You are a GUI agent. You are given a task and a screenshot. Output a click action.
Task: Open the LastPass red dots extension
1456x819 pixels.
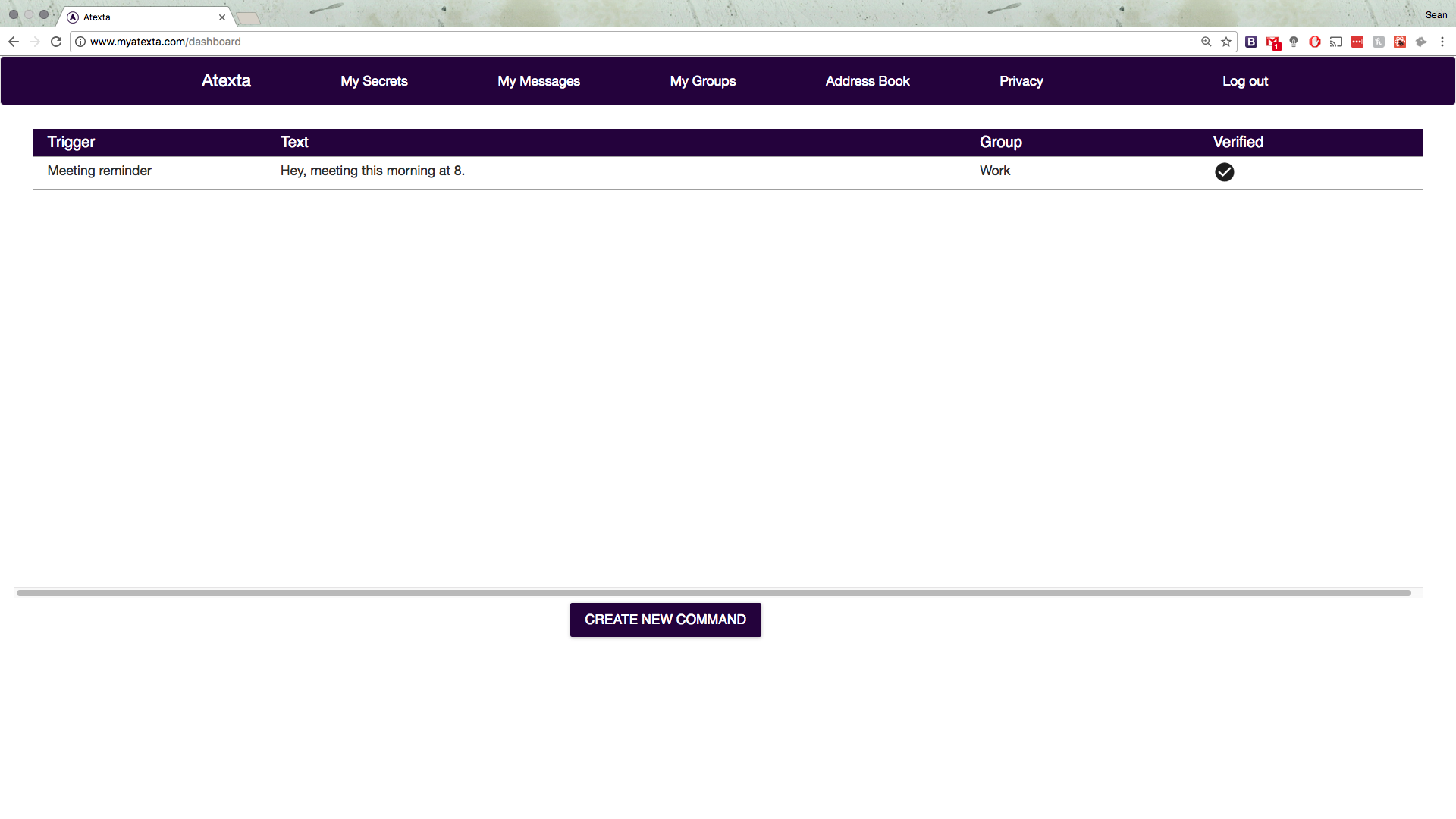click(1357, 42)
